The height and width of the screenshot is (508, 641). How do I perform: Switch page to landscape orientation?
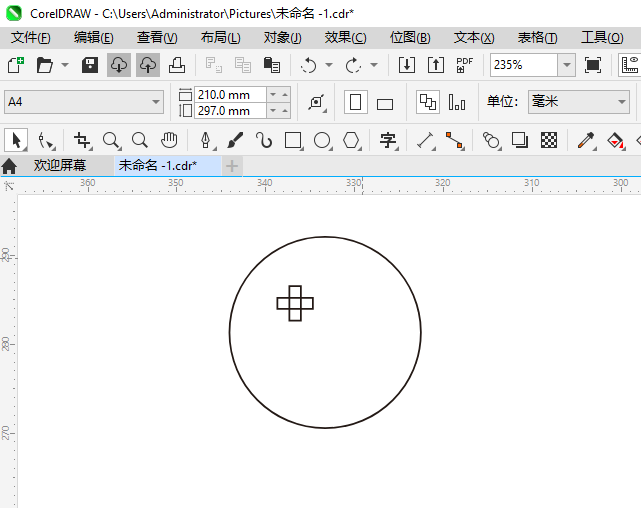(x=385, y=104)
